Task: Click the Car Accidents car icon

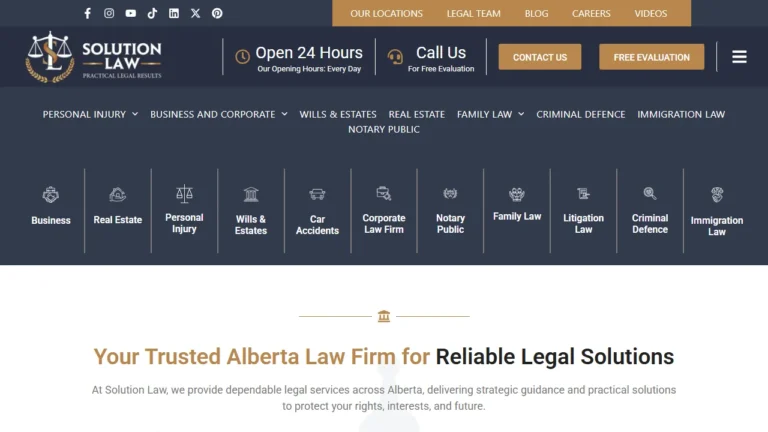Action: [x=317, y=194]
